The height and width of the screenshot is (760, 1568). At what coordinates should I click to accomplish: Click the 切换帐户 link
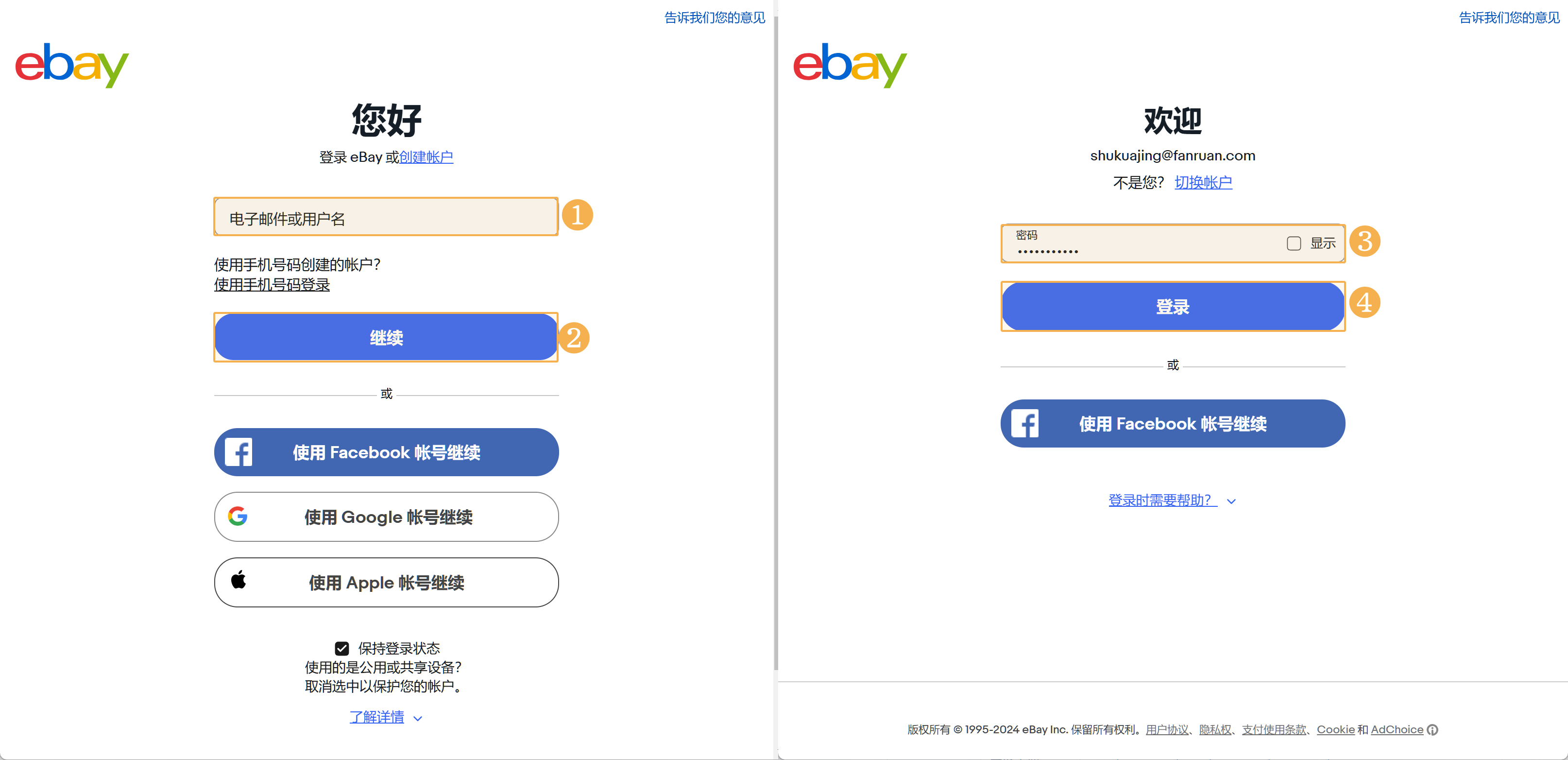(1203, 182)
